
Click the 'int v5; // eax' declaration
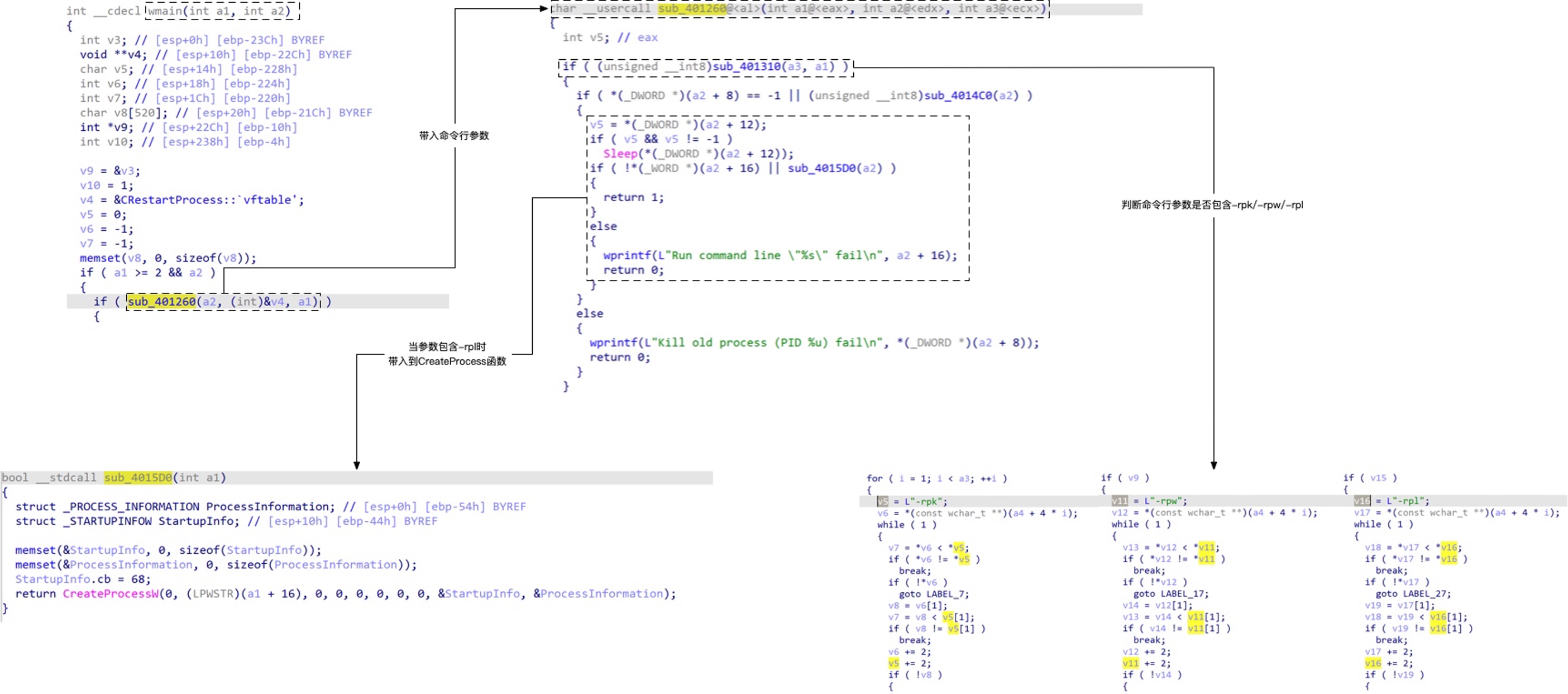coord(610,38)
